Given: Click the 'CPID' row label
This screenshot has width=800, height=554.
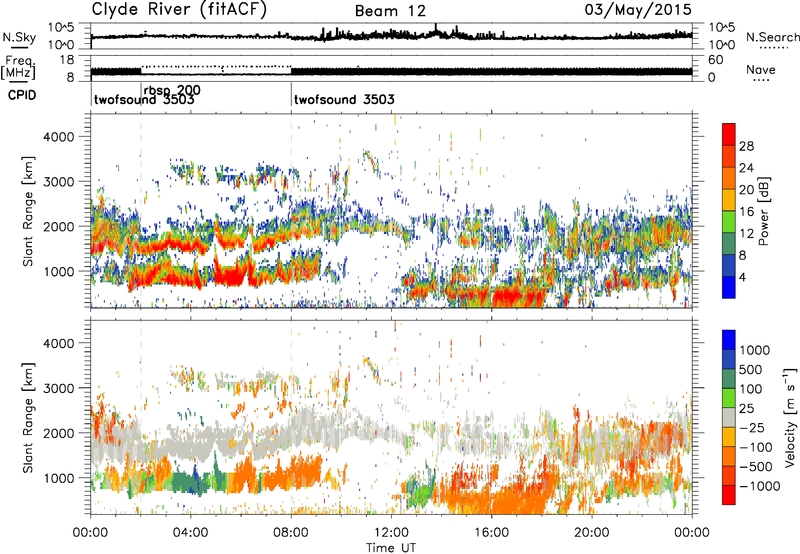Looking at the screenshot, I should point(22,95).
